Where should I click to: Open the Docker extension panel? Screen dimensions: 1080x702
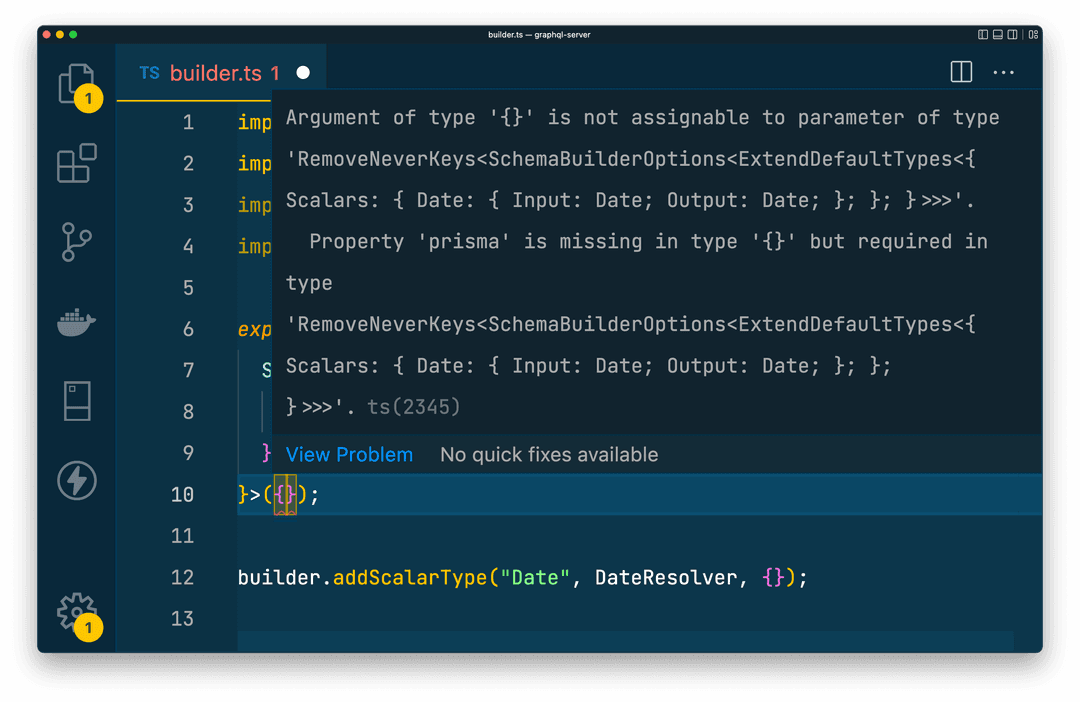[77, 322]
